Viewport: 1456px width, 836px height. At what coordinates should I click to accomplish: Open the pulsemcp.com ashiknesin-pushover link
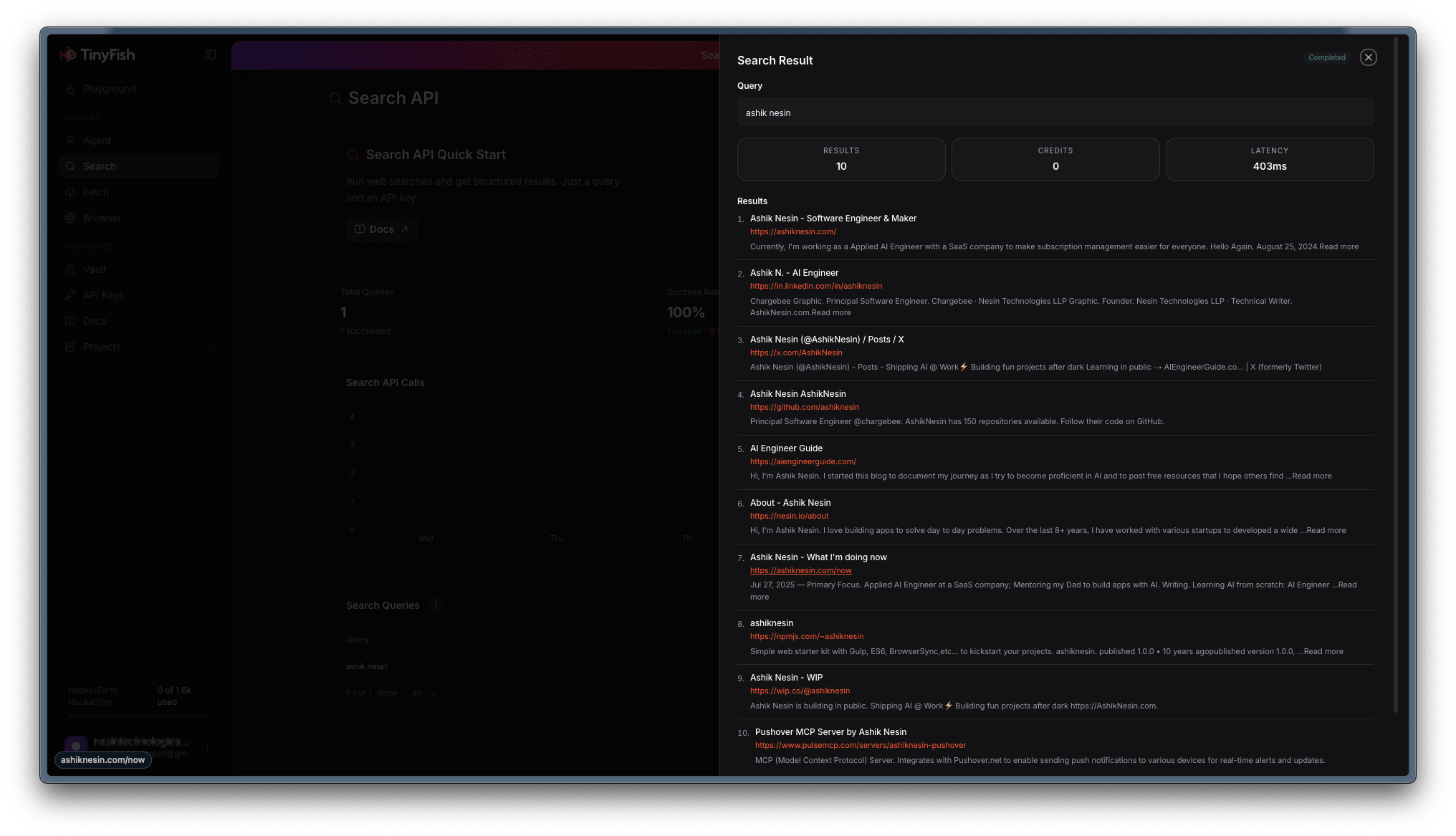click(861, 745)
